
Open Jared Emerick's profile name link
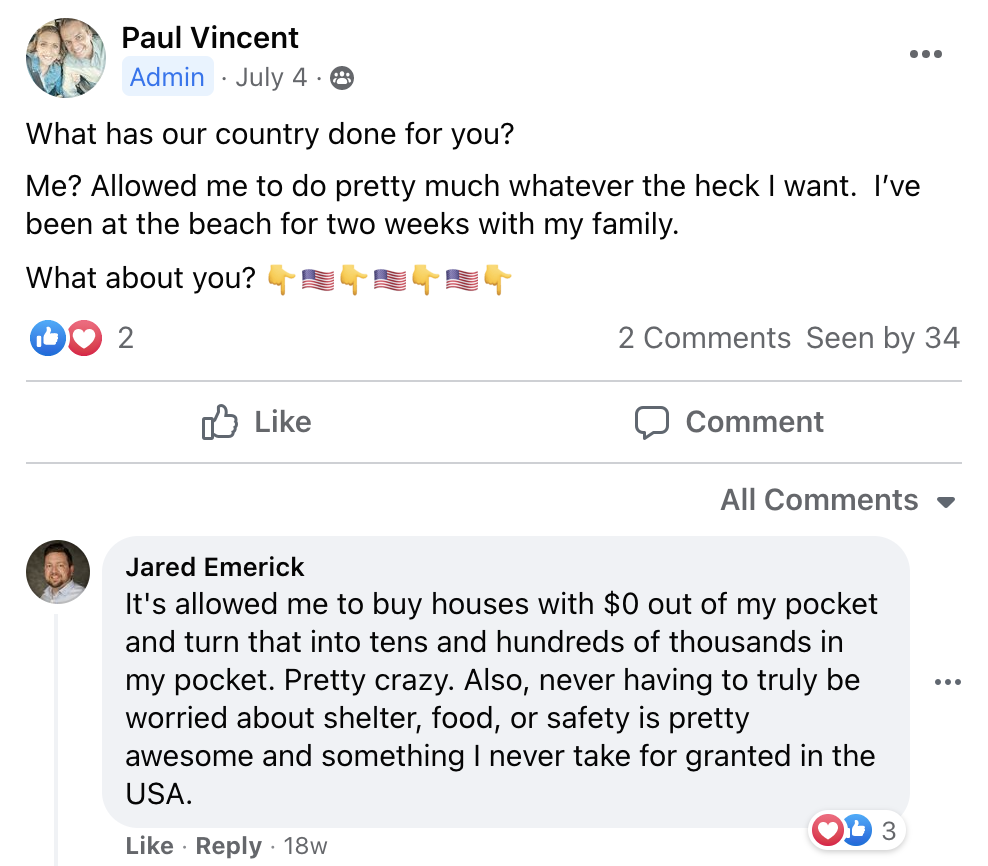point(215,567)
